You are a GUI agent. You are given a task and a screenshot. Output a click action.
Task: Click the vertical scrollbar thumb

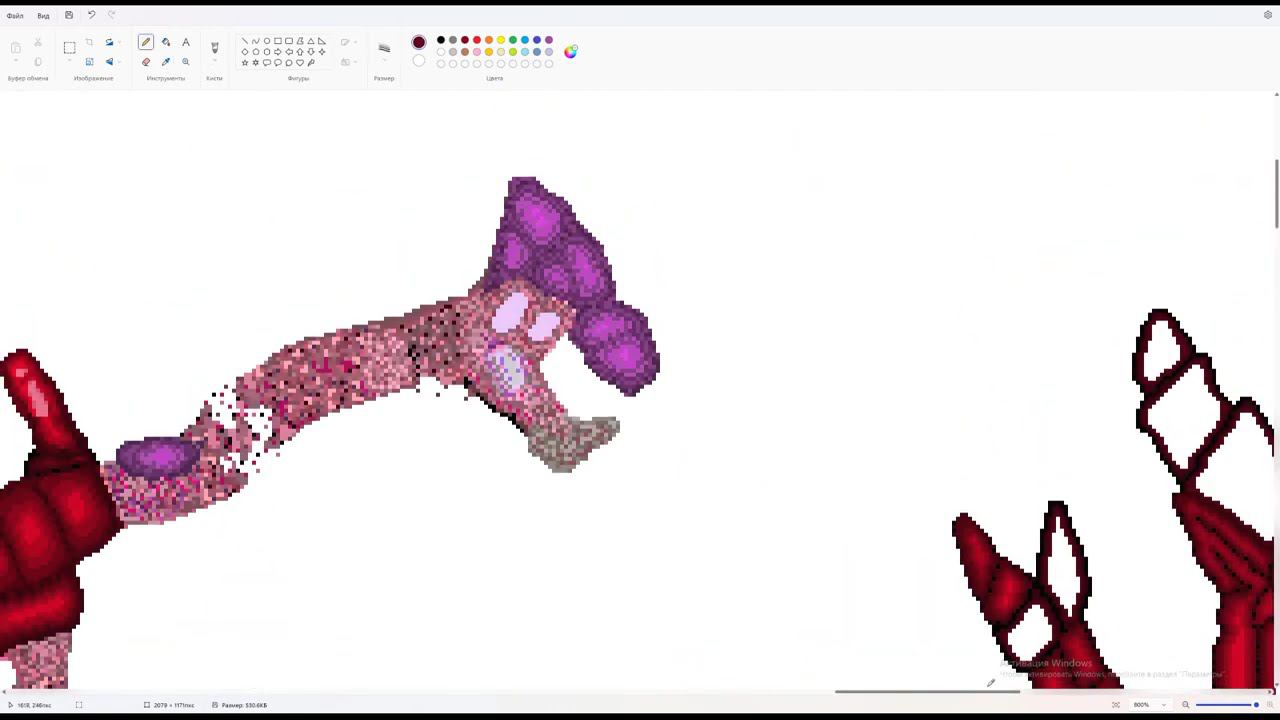click(1276, 194)
